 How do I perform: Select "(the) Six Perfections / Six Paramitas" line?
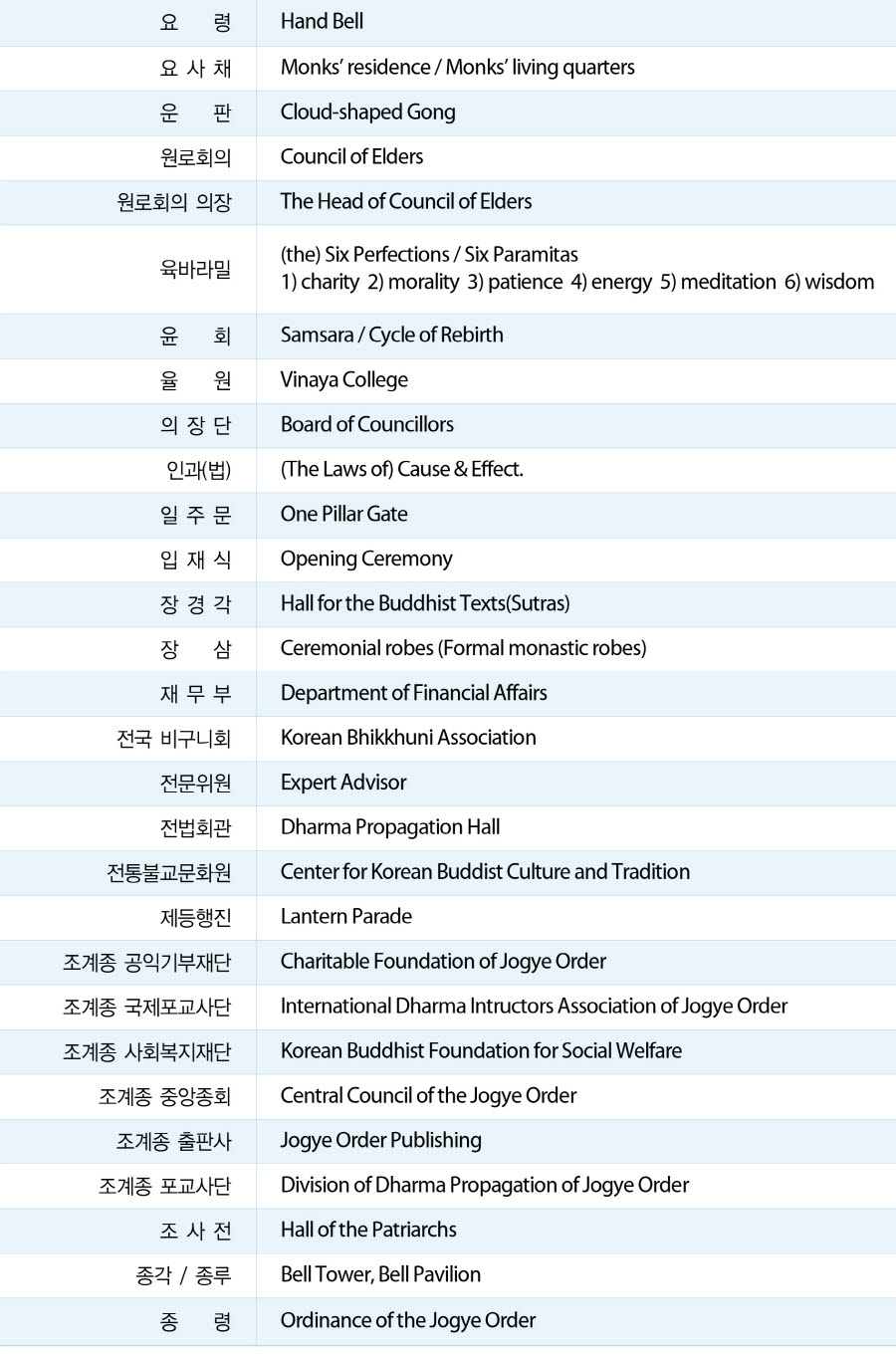point(429,255)
